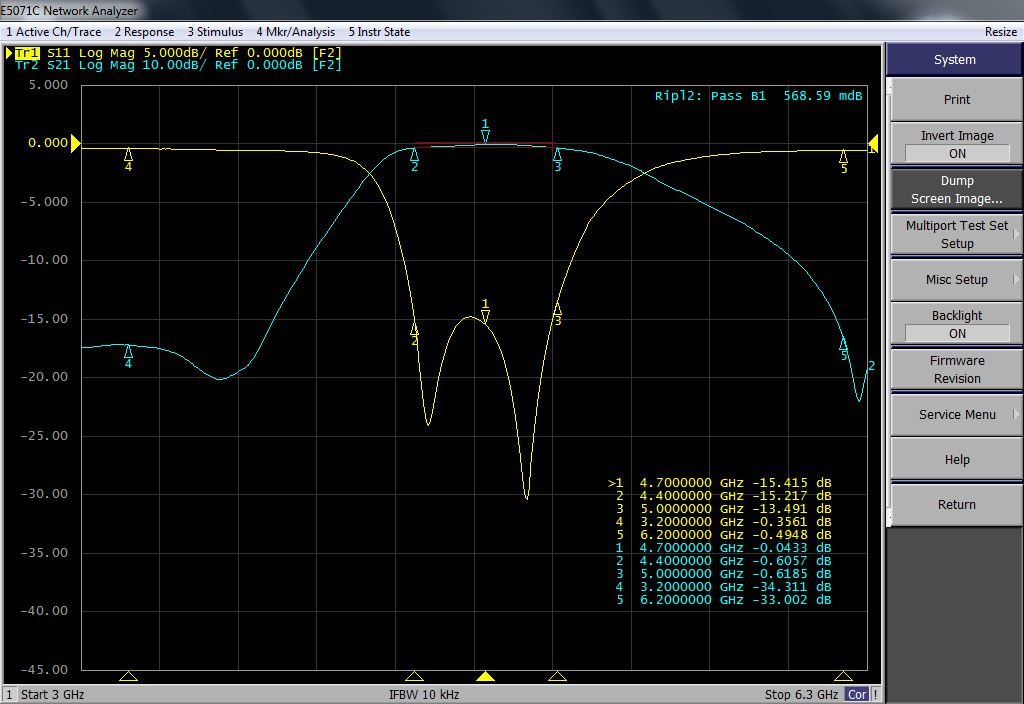Click yellow marker 1 on S11 trace
This screenshot has height=704, width=1024.
tap(485, 317)
